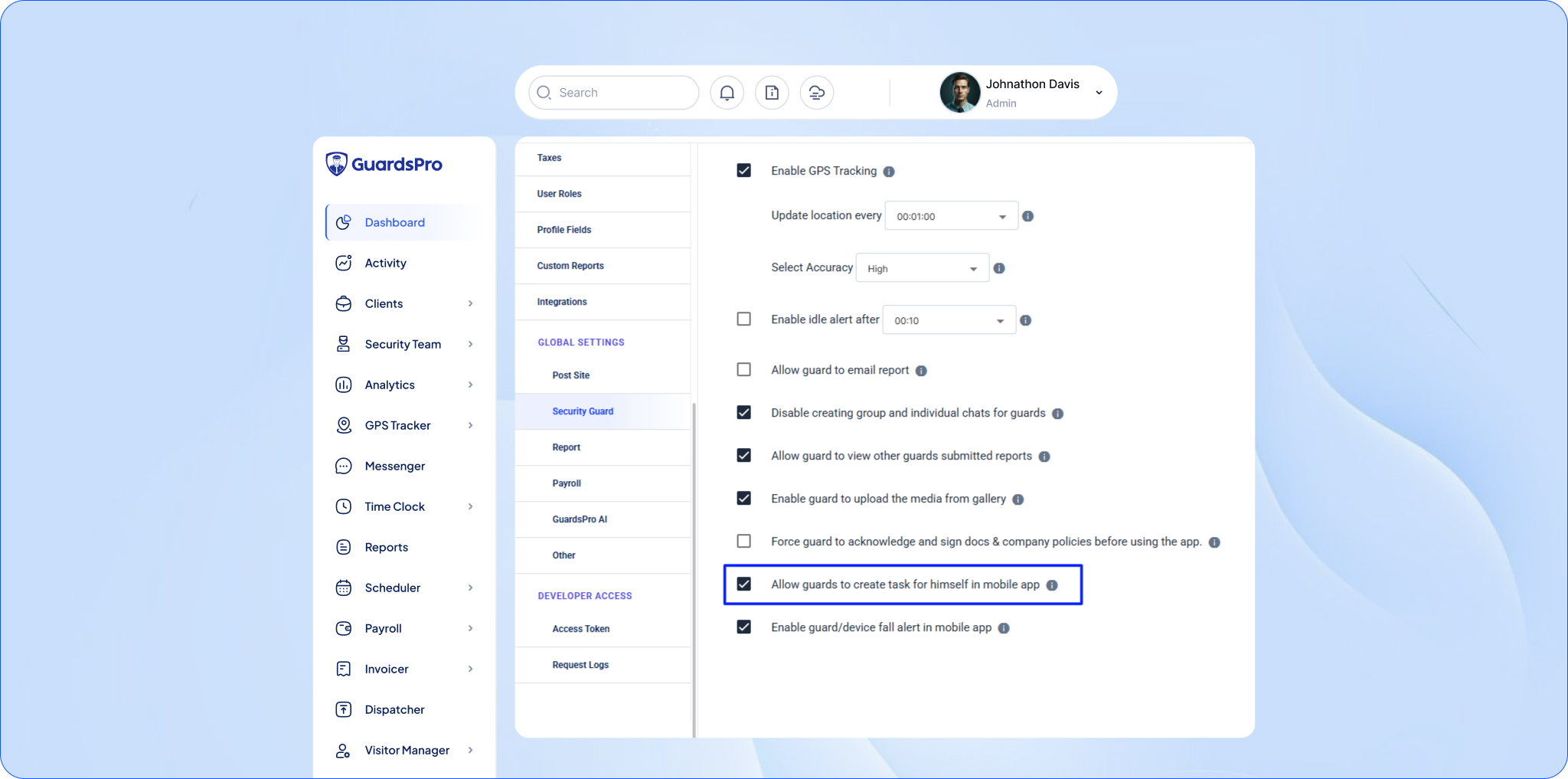Click the Messenger chat bubble icon

tap(344, 466)
